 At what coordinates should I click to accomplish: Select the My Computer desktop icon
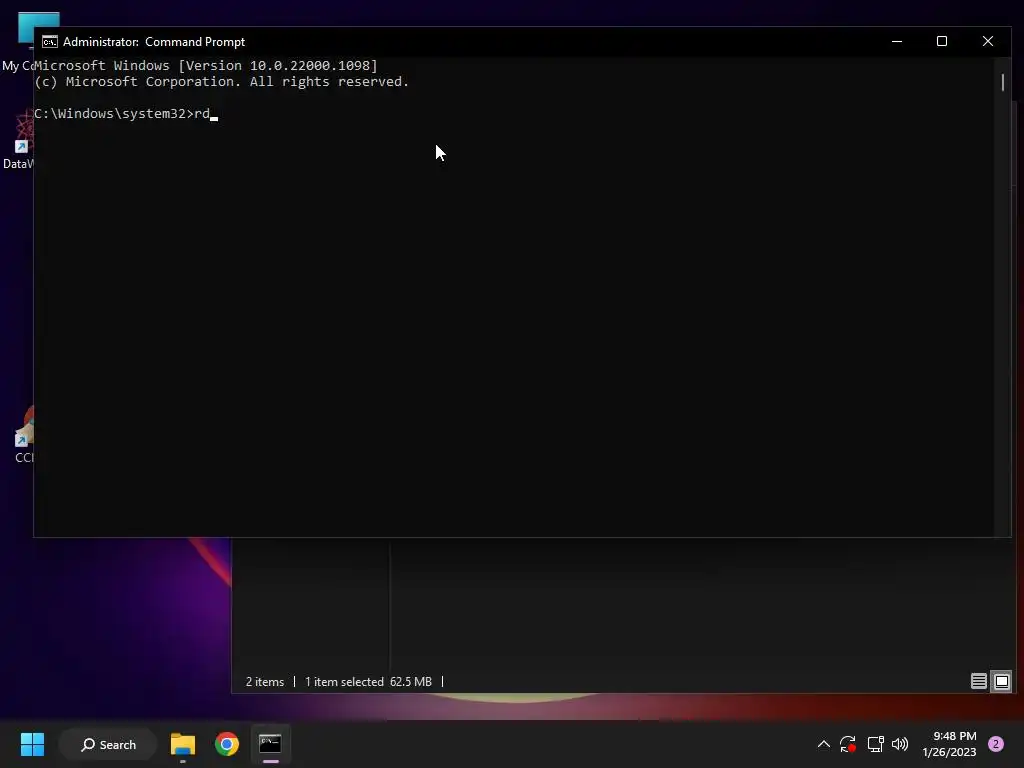click(x=20, y=42)
